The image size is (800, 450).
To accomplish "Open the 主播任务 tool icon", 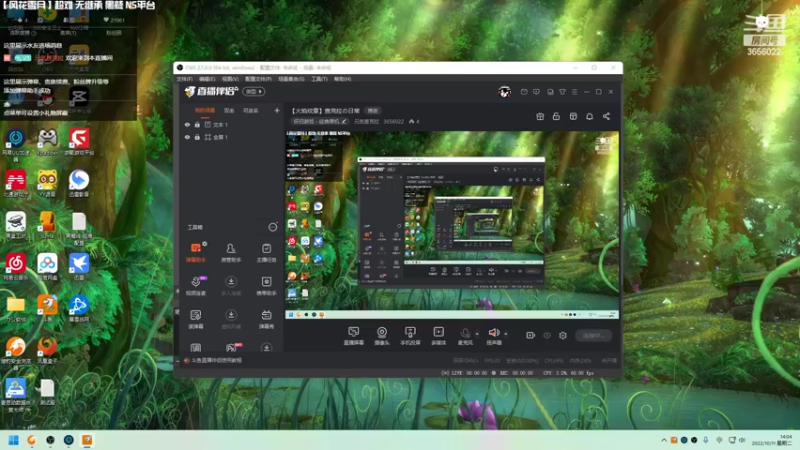I will point(266,252).
